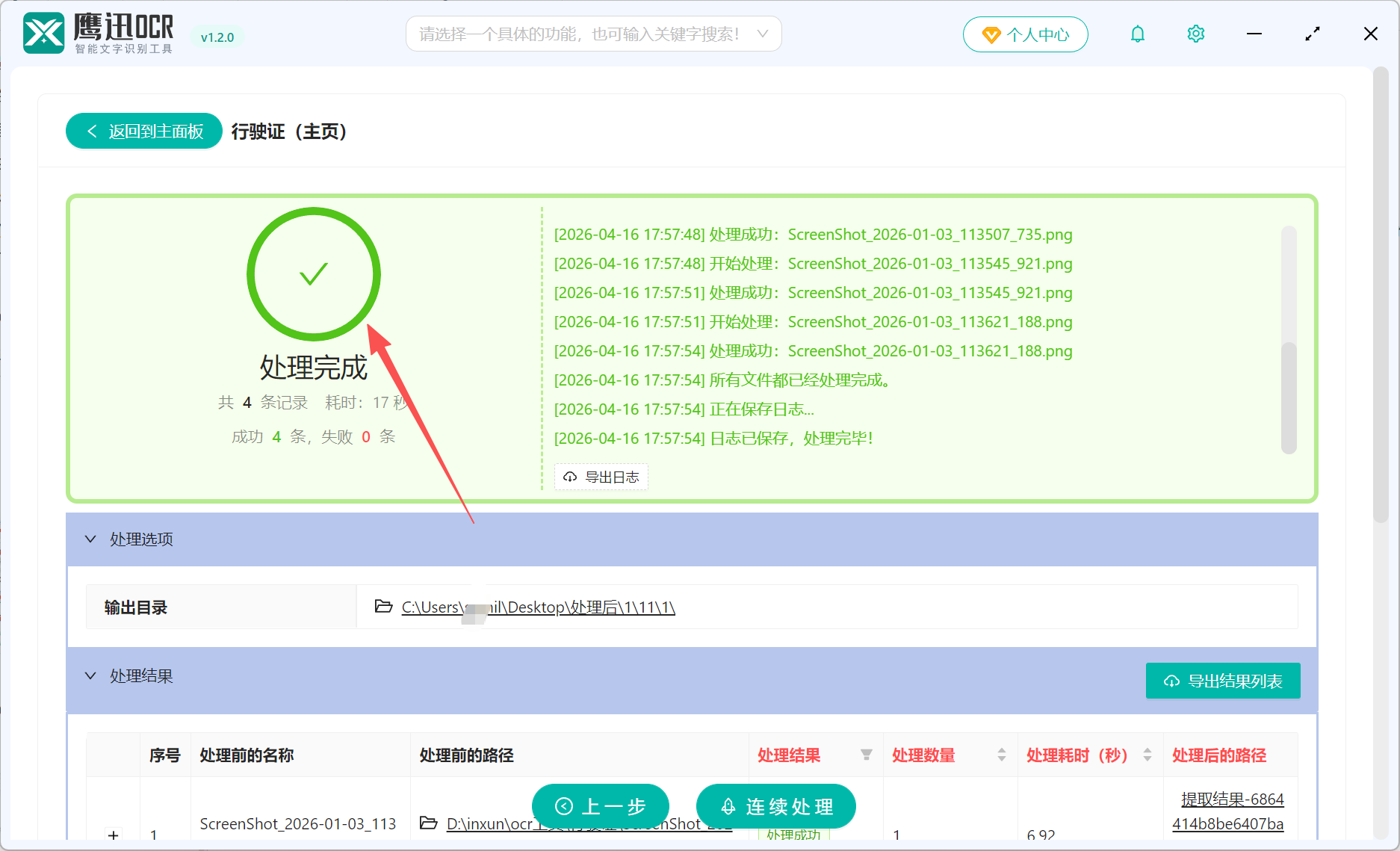Collapse the 处理选项 section chevron

90,539
